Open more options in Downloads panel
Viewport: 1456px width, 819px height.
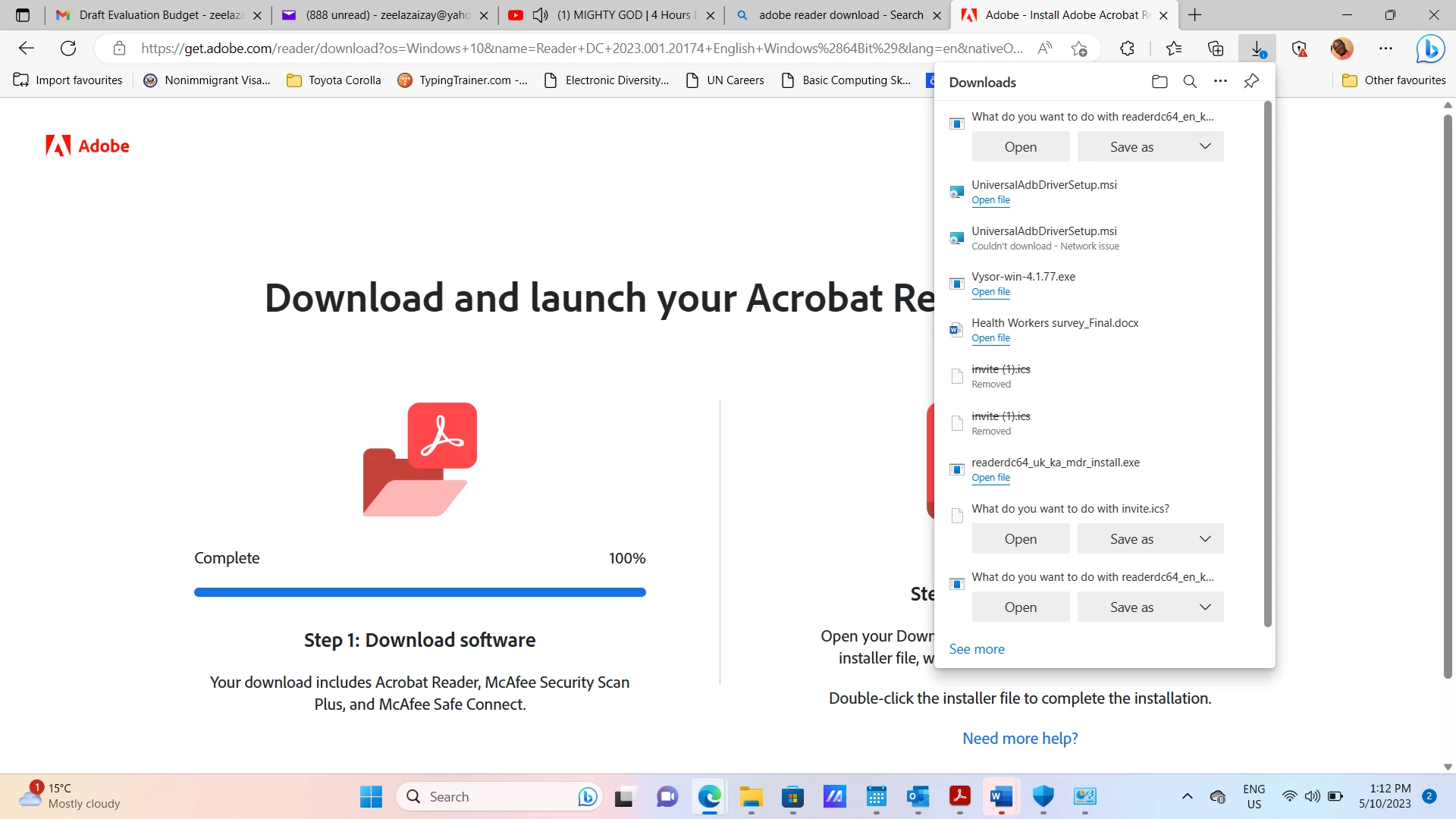pyautogui.click(x=1220, y=82)
